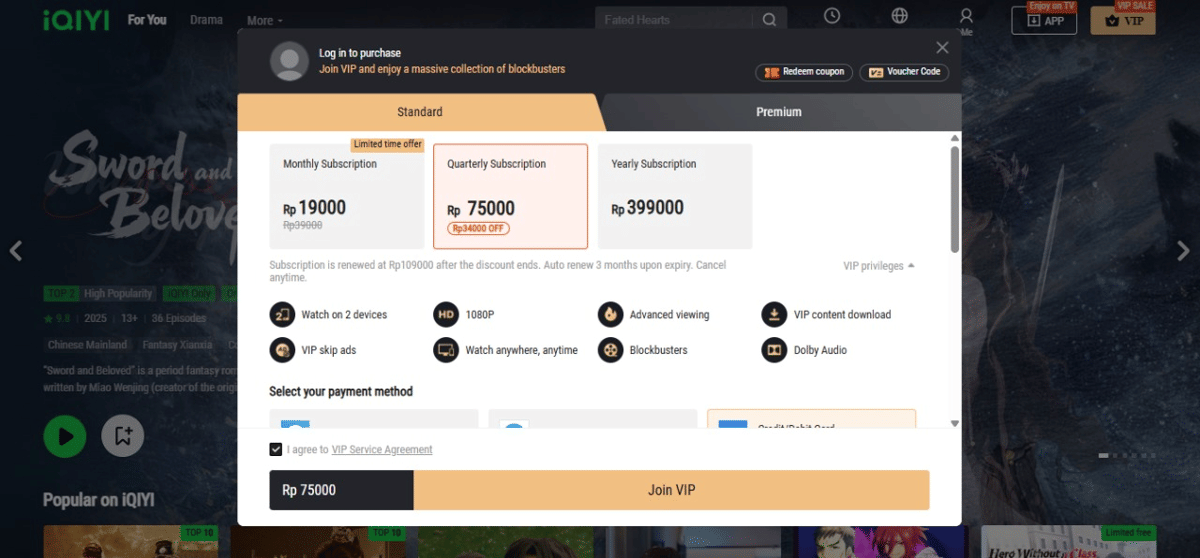Open the Drama menu item
This screenshot has width=1200, height=558.
point(206,20)
